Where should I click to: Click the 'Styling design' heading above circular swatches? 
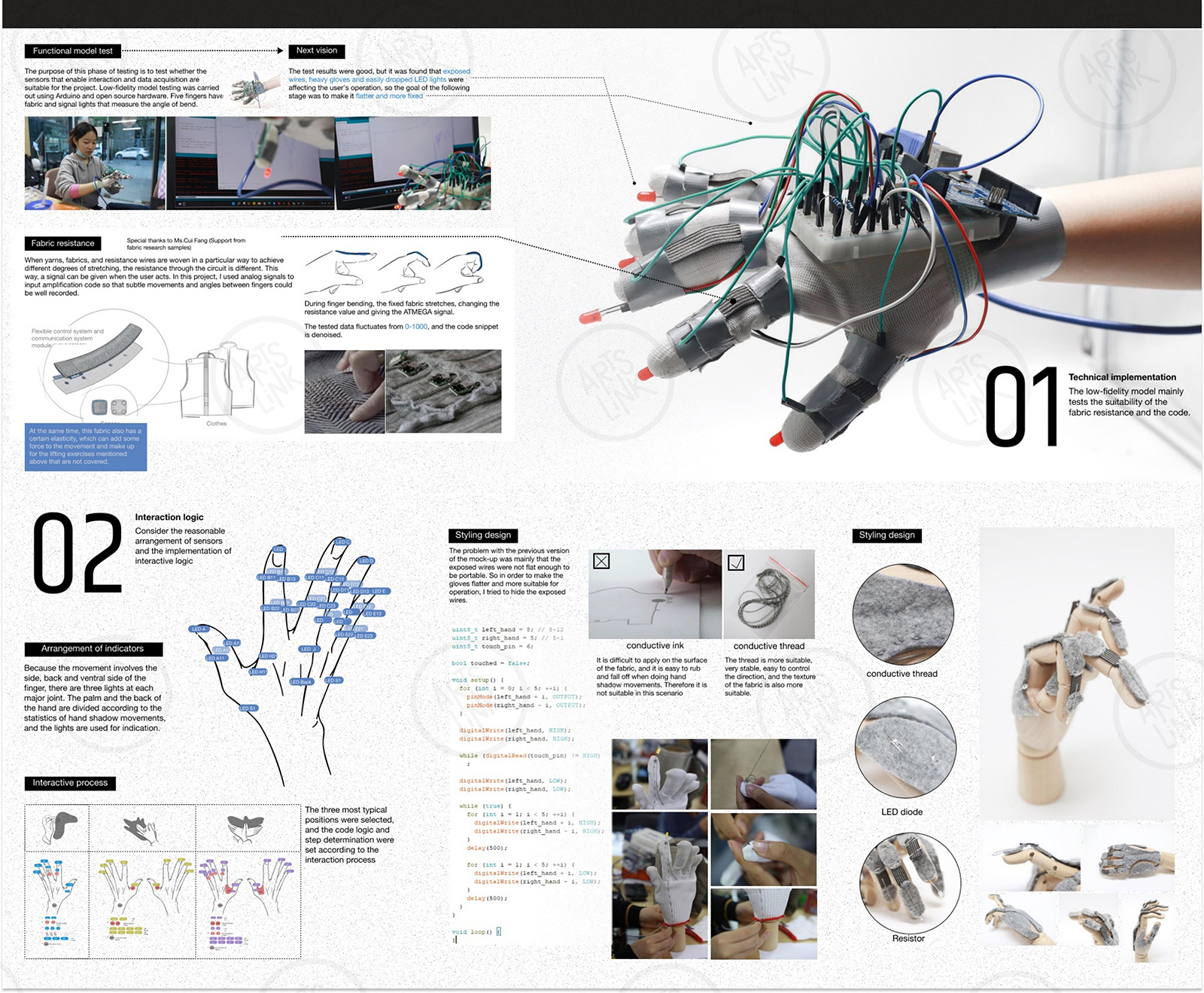pos(887,535)
